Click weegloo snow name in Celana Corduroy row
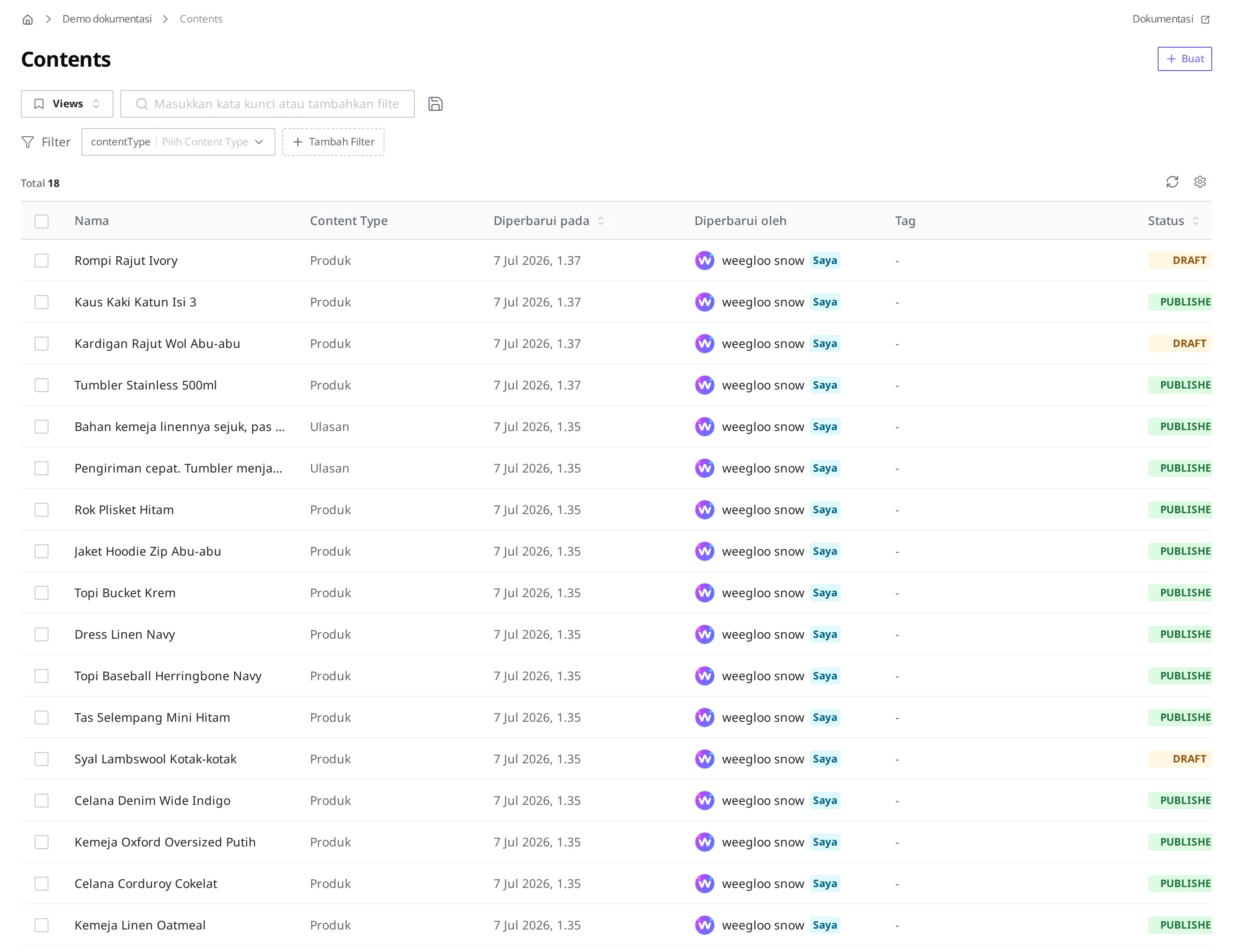Viewport: 1233px width, 952px height. coord(763,884)
